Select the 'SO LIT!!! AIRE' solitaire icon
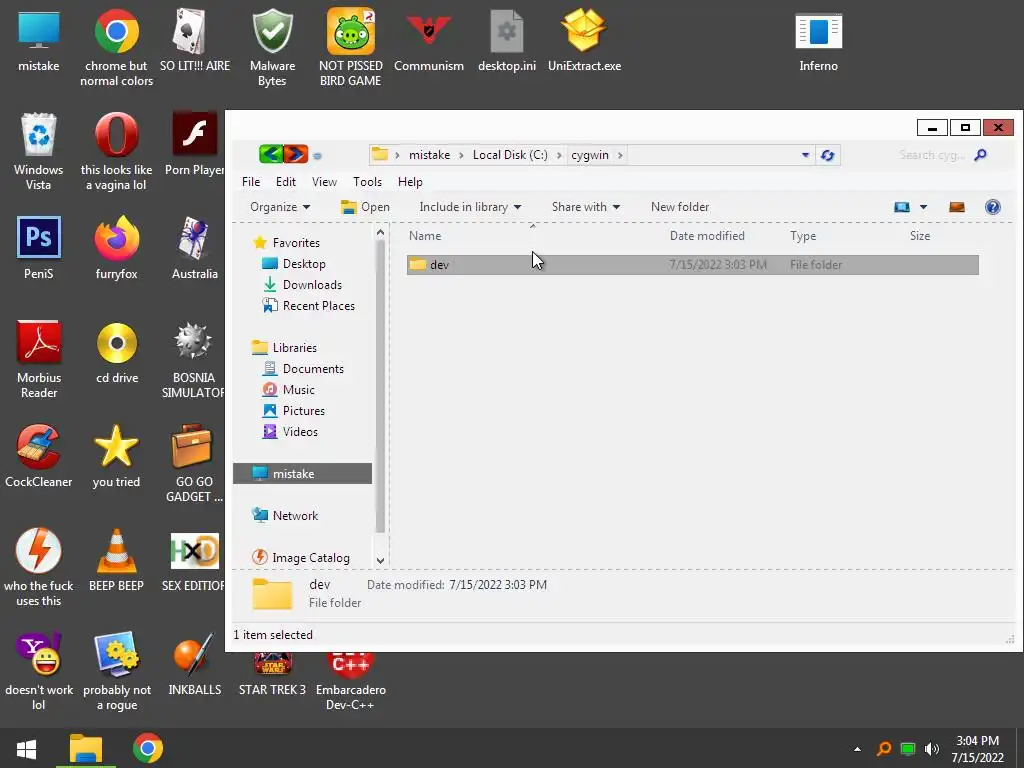Image resolution: width=1024 pixels, height=768 pixels. [x=195, y=40]
